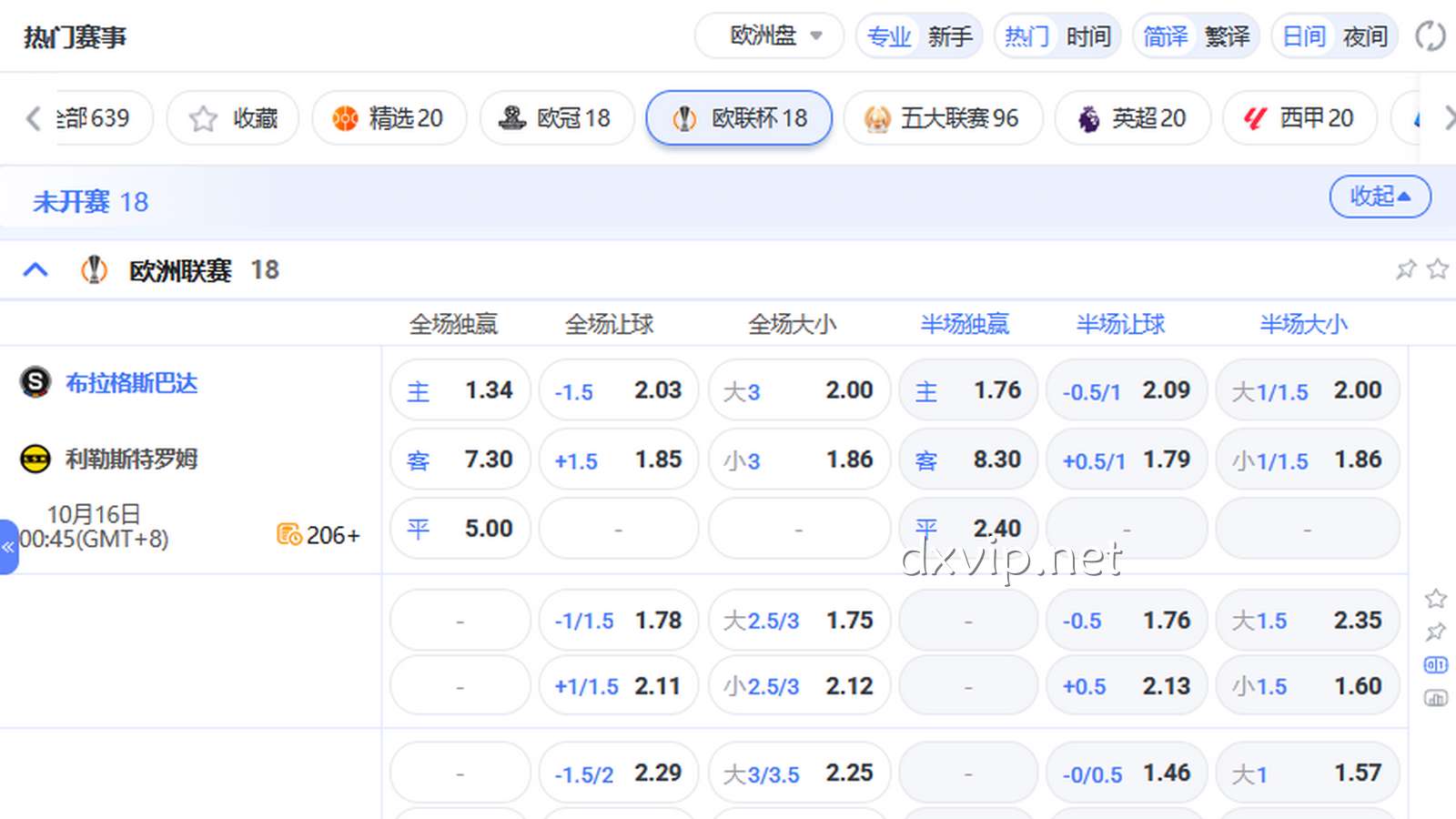Screen dimensions: 1456x819
Task: Select 小1/1.5 odds 1.86
Action: pos(1308,460)
